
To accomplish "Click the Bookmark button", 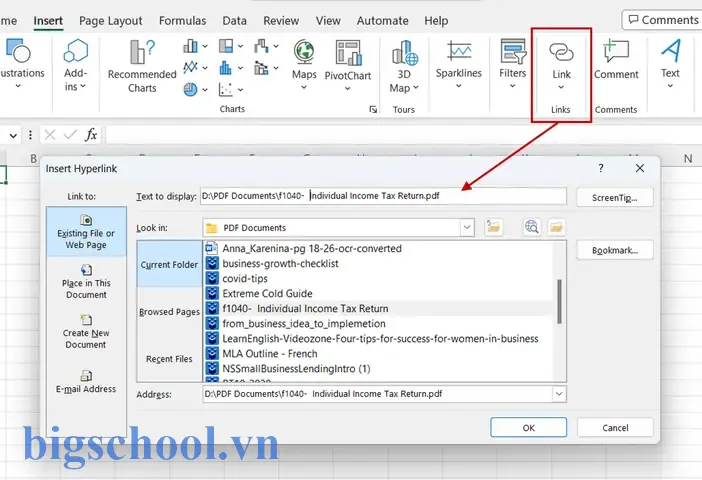I will [x=615, y=250].
